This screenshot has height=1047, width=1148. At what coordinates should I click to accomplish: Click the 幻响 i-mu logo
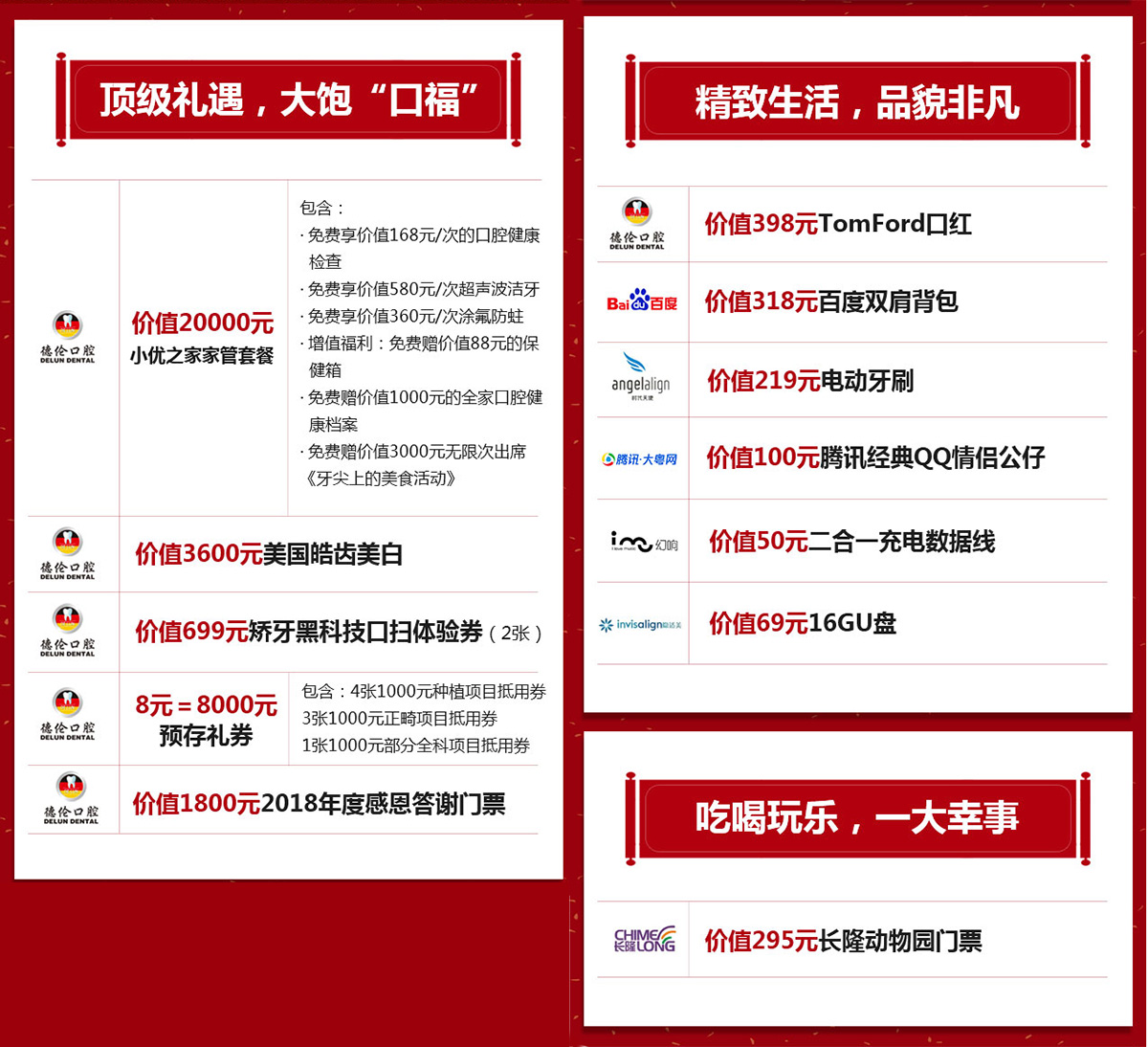(x=644, y=543)
